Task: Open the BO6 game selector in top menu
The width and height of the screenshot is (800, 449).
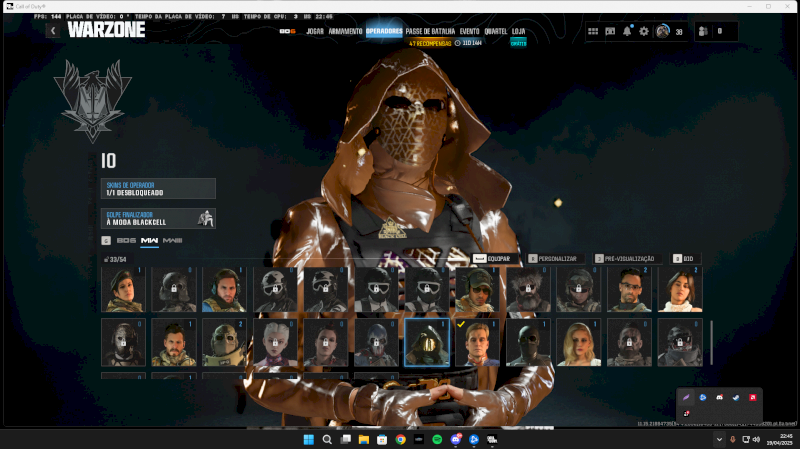Action: point(287,31)
